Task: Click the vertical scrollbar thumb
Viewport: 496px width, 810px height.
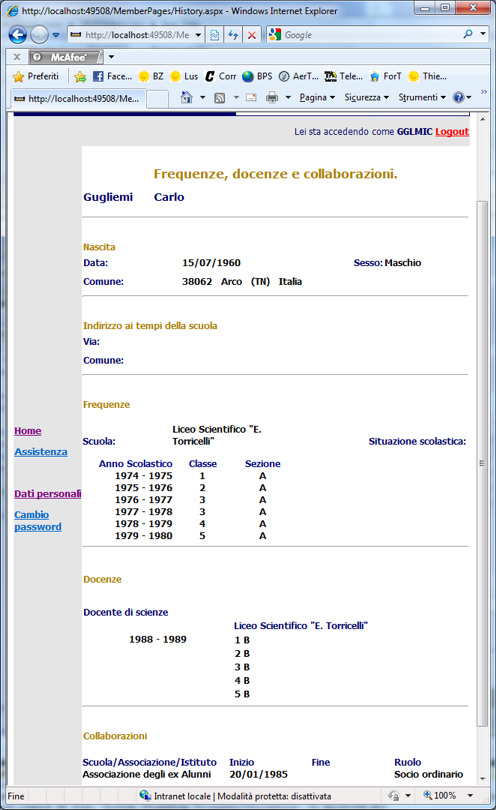Action: 482,463
